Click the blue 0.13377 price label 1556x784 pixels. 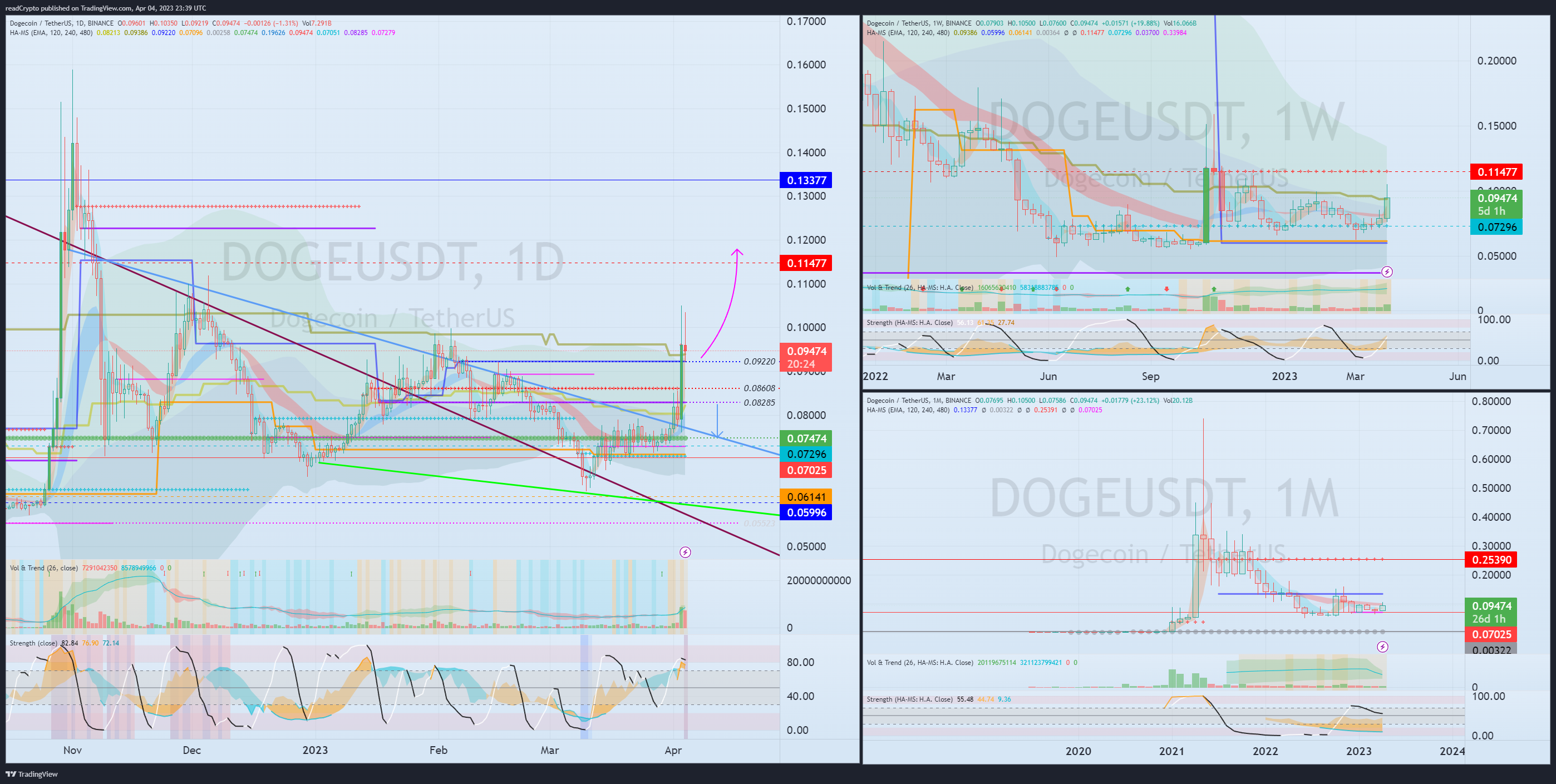(806, 180)
